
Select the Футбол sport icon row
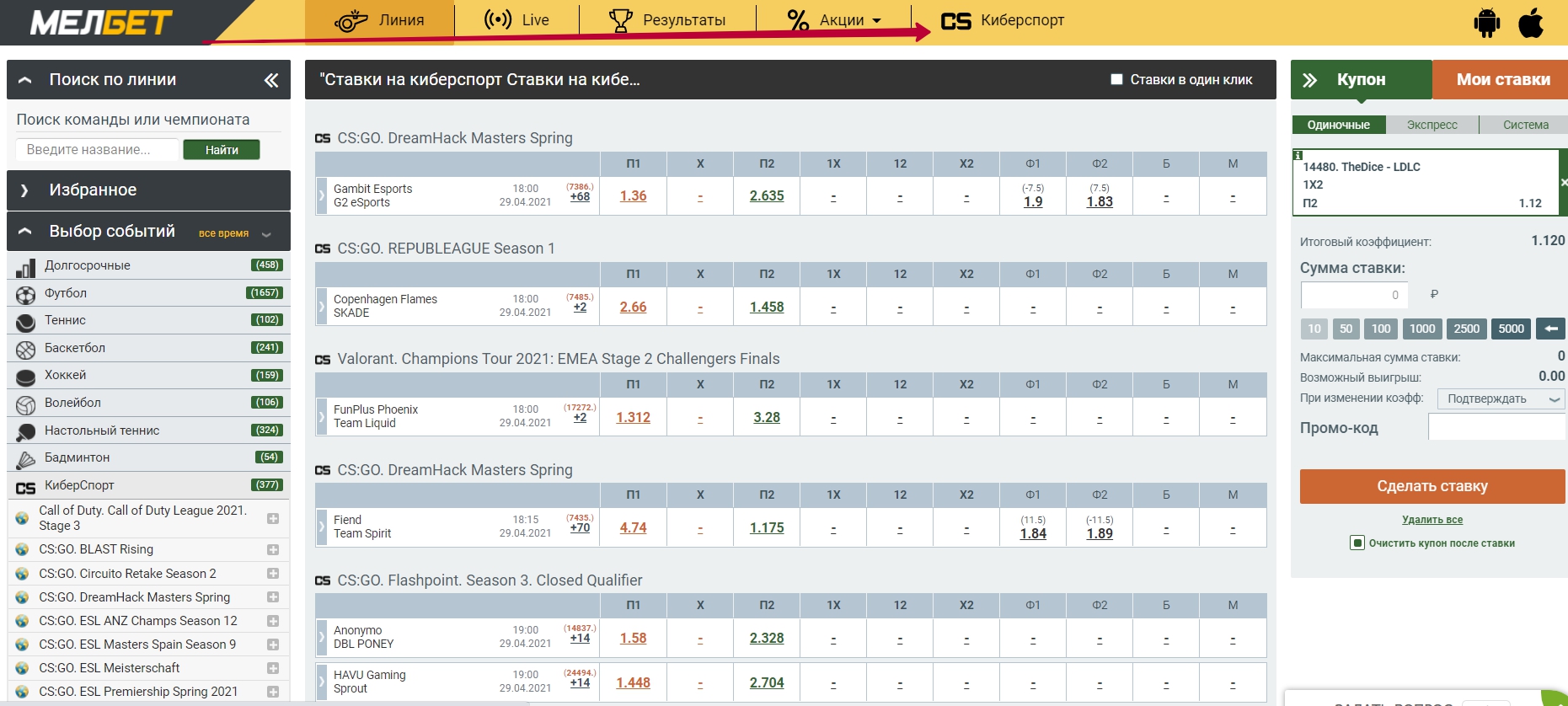[x=26, y=294]
